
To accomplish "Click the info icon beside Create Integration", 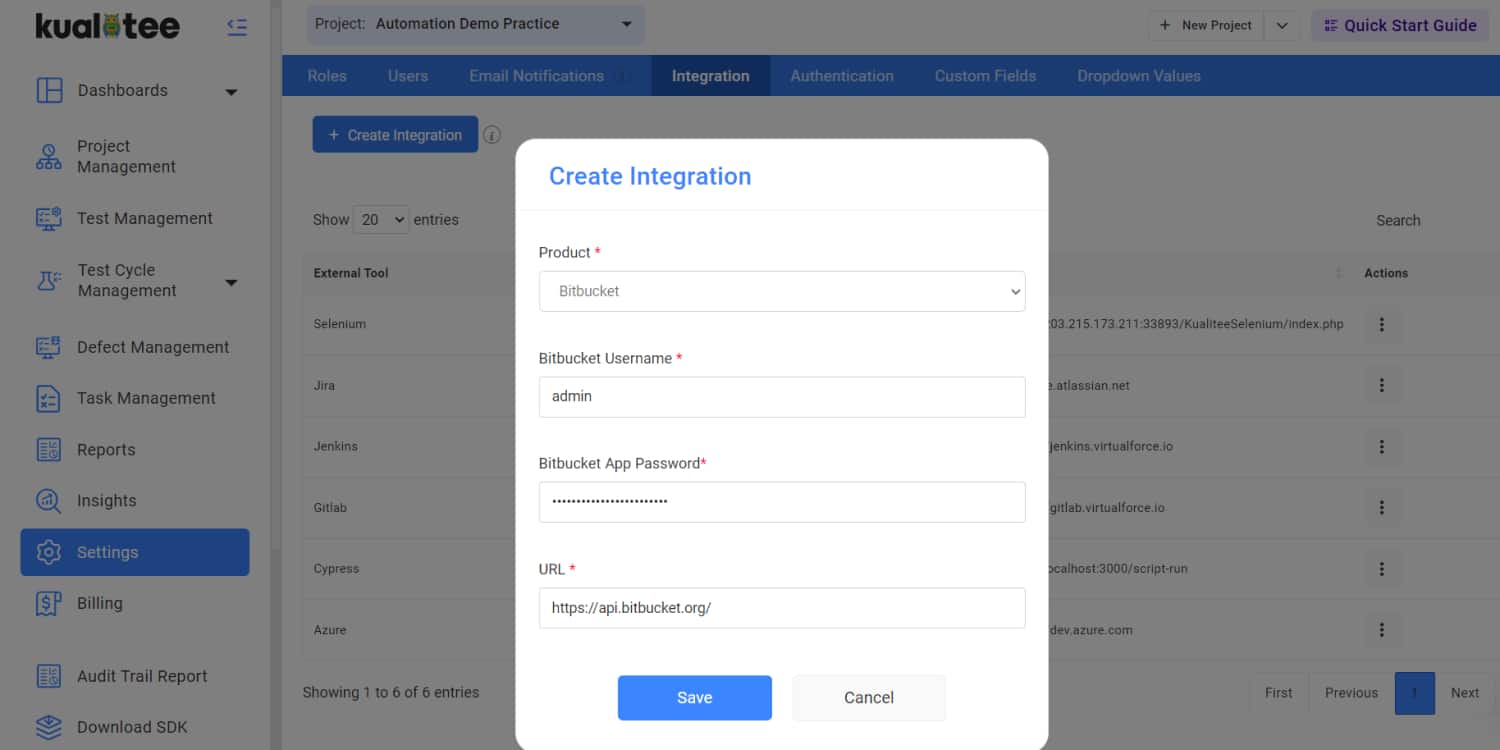I will [x=492, y=135].
